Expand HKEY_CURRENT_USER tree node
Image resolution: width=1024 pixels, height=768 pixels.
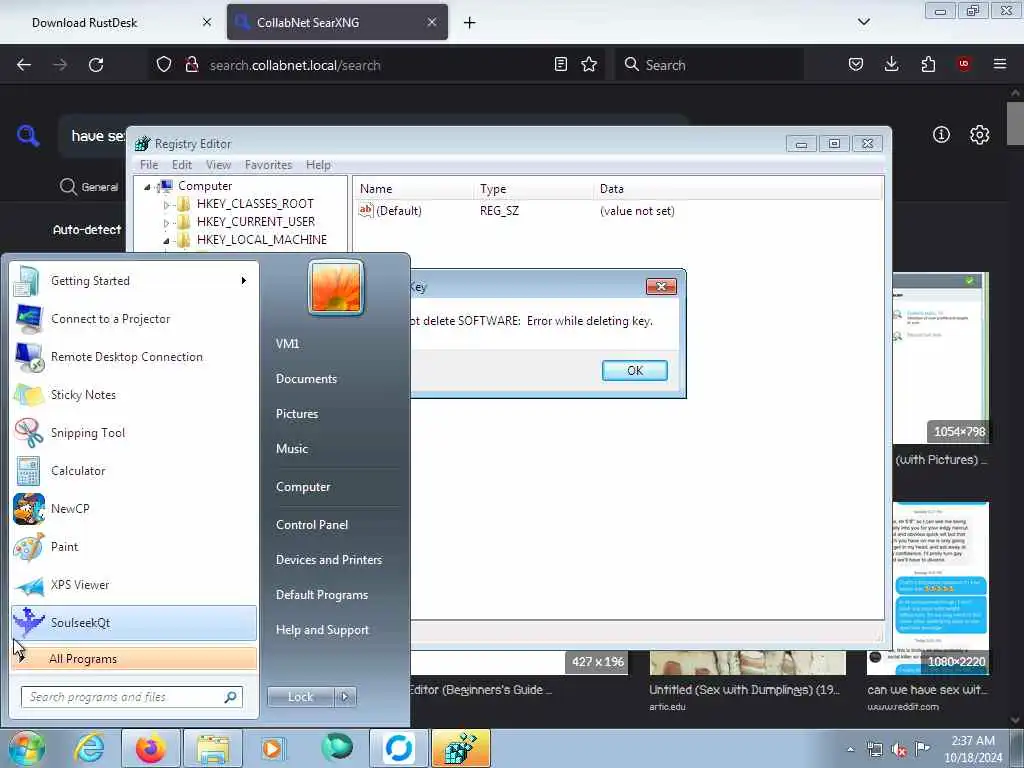(x=167, y=223)
